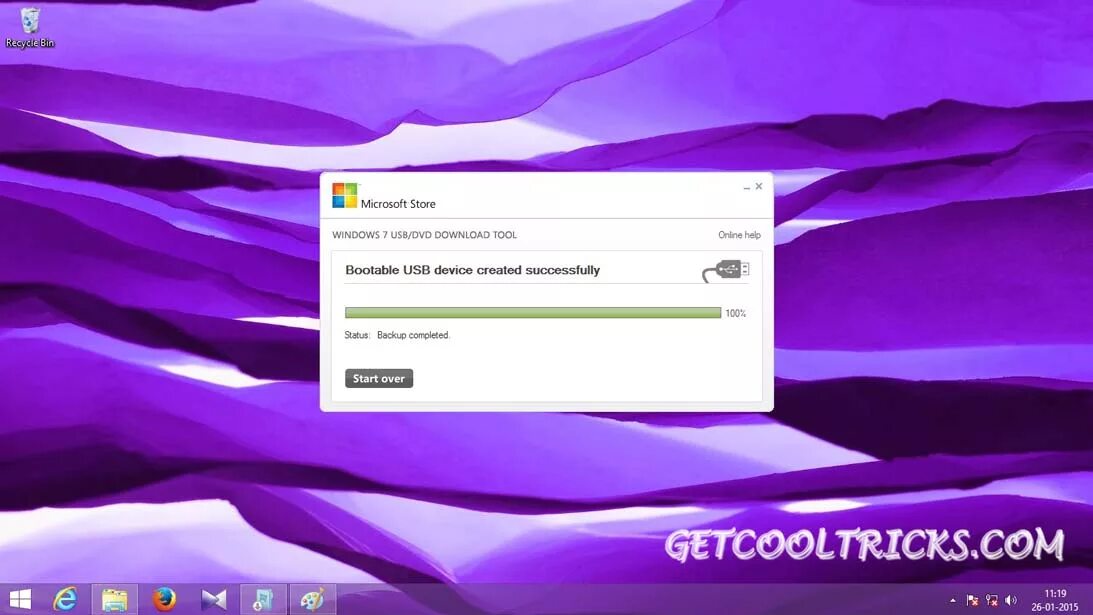Switch to the download tool taskbar icon
This screenshot has width=1093, height=615.
point(263,599)
